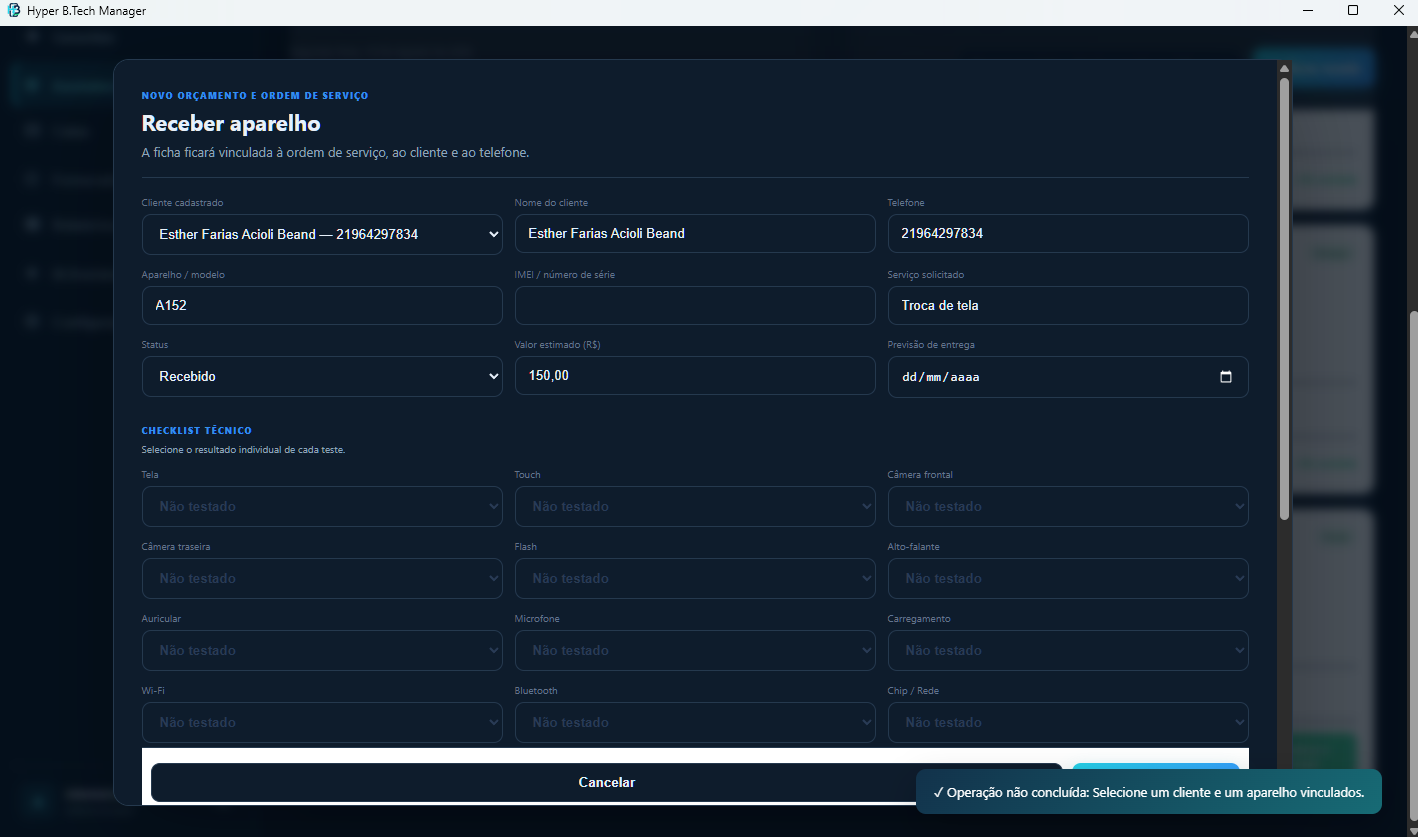Focus the Nome do cliente field
The width and height of the screenshot is (1418, 837).
click(x=695, y=233)
